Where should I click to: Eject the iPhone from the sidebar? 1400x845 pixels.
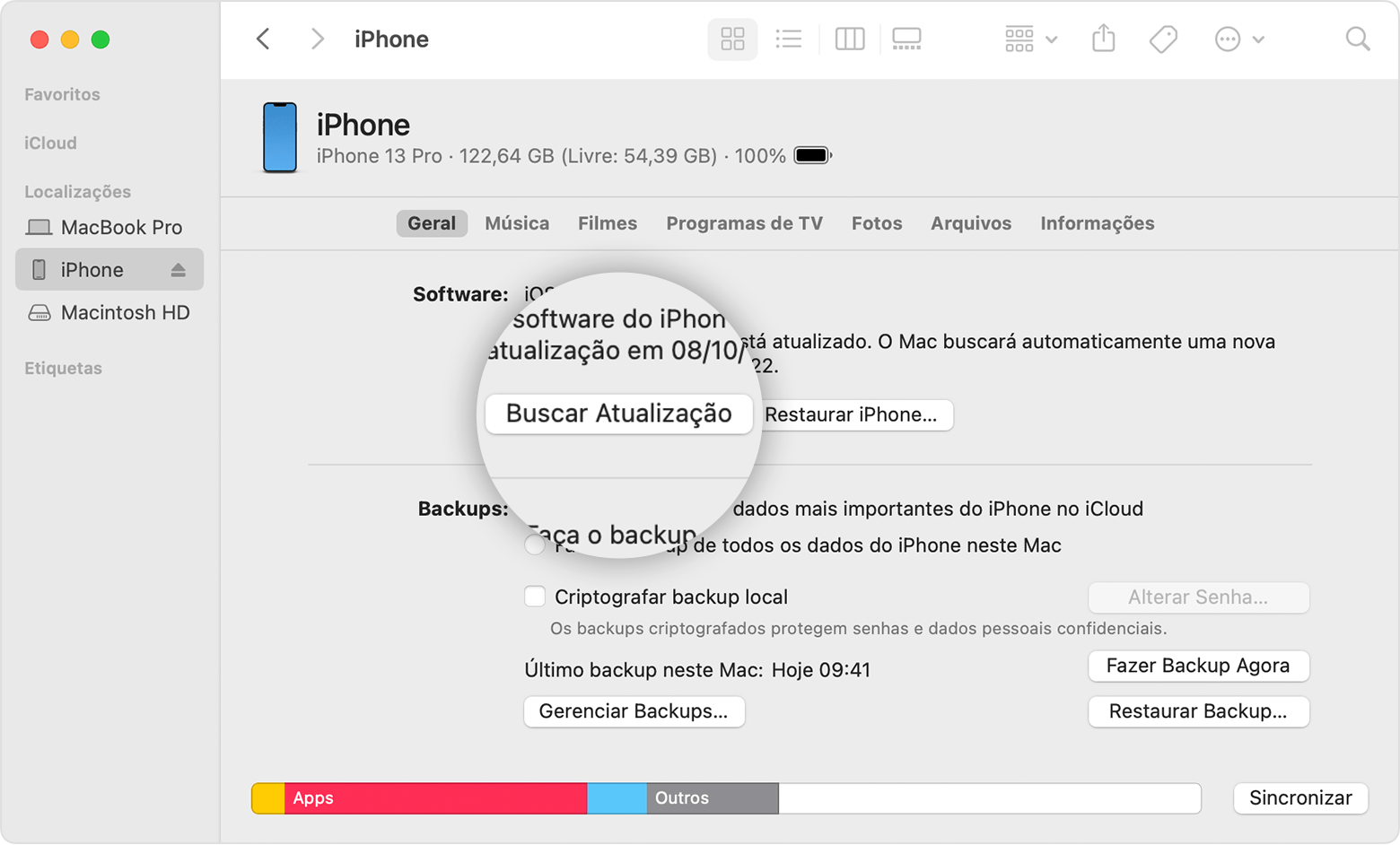point(179,269)
